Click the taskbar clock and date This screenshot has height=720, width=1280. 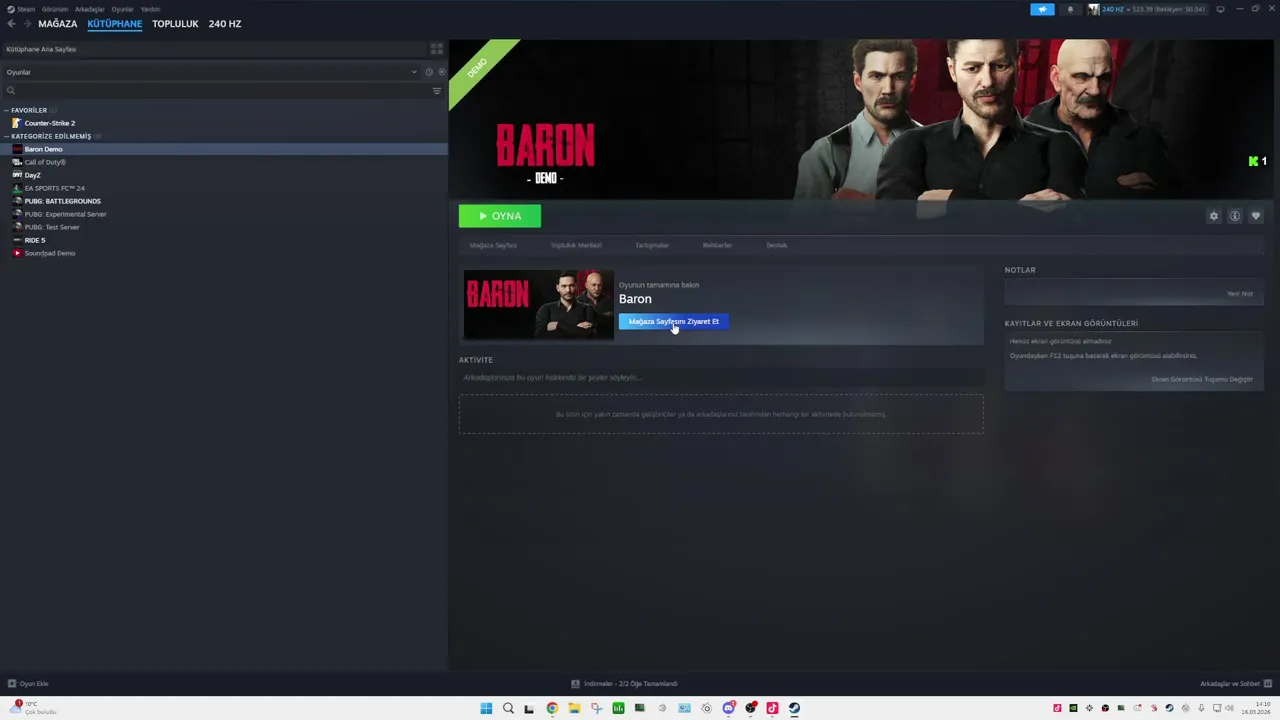point(1257,708)
